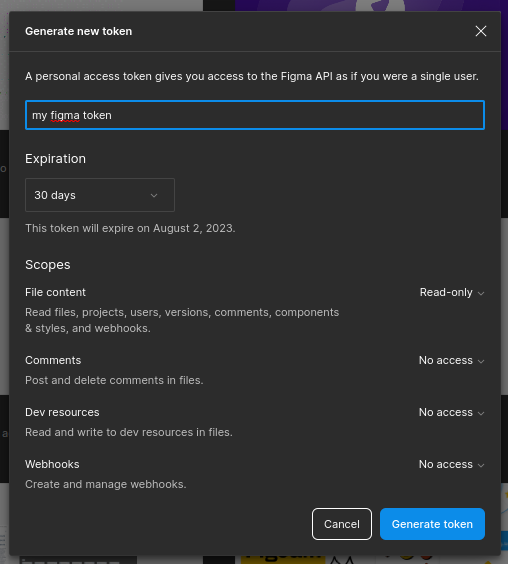Click the File content scope label
The width and height of the screenshot is (508, 564).
click(x=55, y=292)
